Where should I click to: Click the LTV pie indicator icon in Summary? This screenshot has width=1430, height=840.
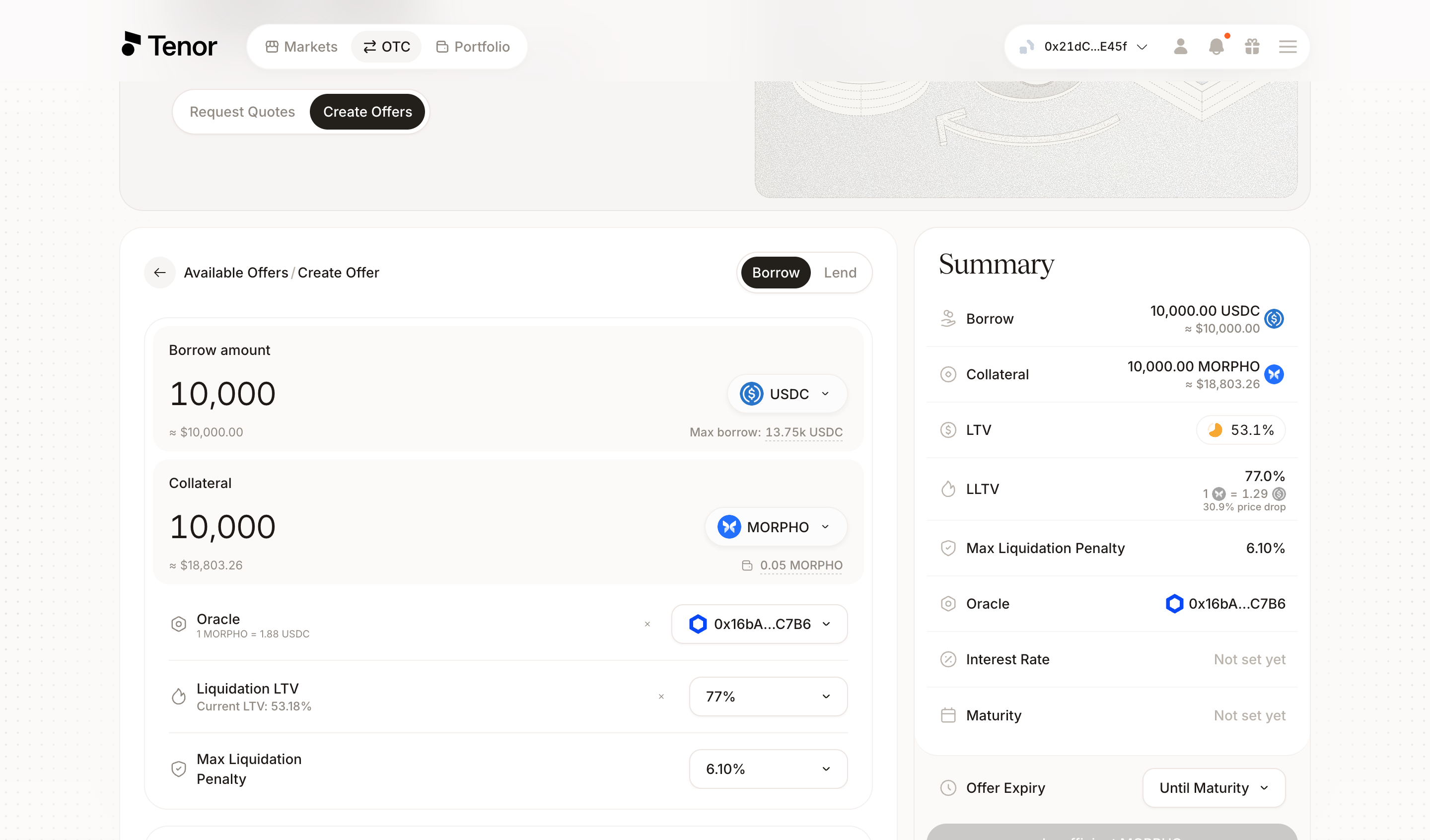[1215, 429]
